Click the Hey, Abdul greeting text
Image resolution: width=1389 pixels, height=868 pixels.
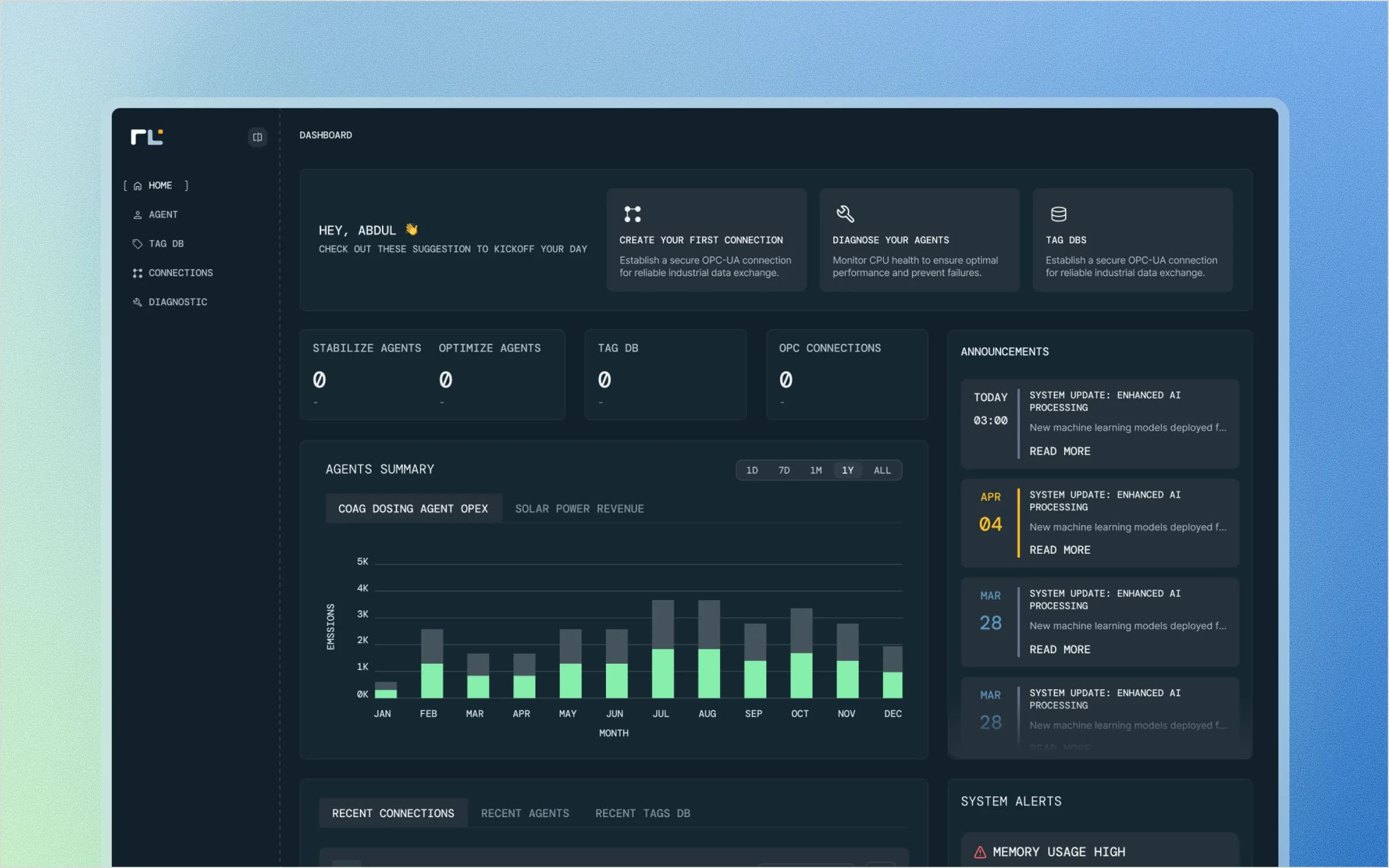tap(357, 230)
